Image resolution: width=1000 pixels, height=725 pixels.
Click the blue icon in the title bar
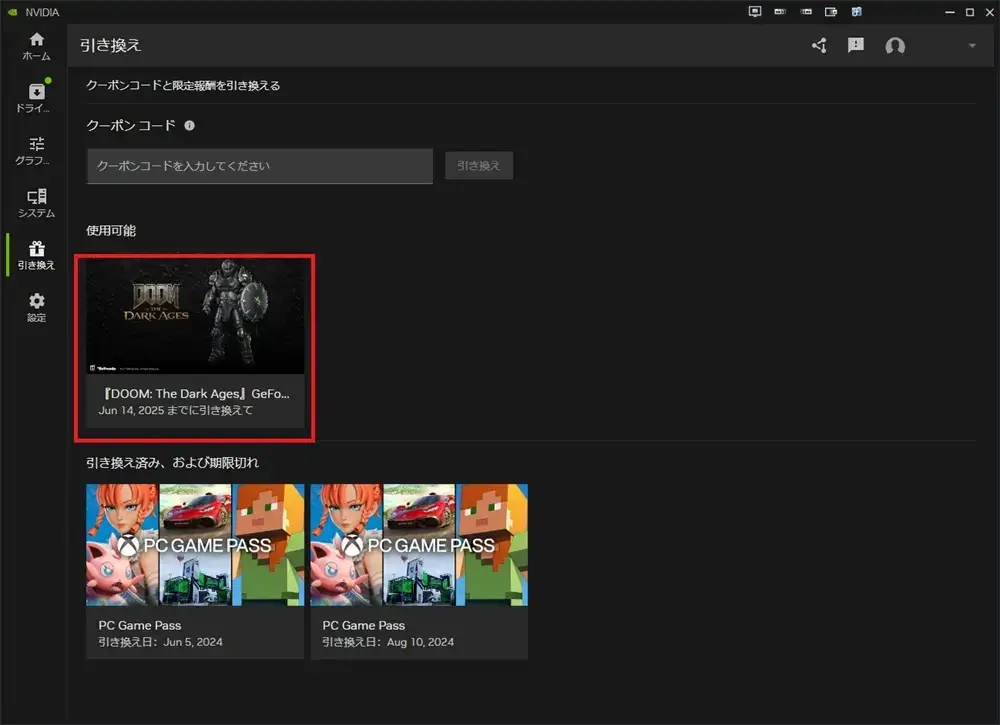[857, 11]
